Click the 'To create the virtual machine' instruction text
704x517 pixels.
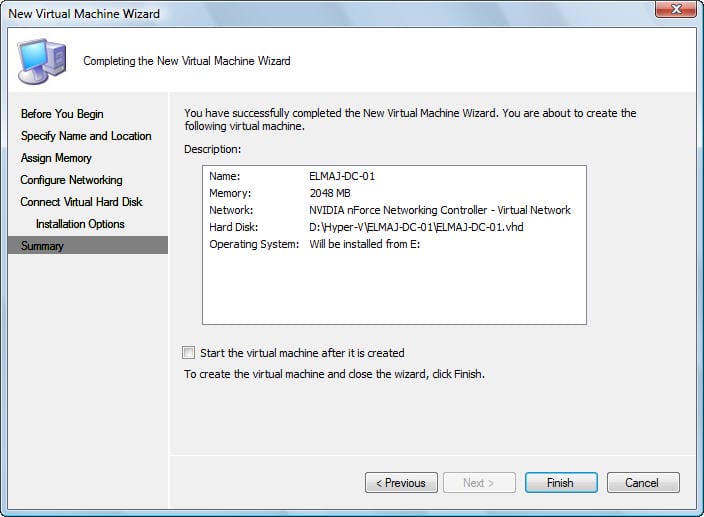click(x=334, y=374)
